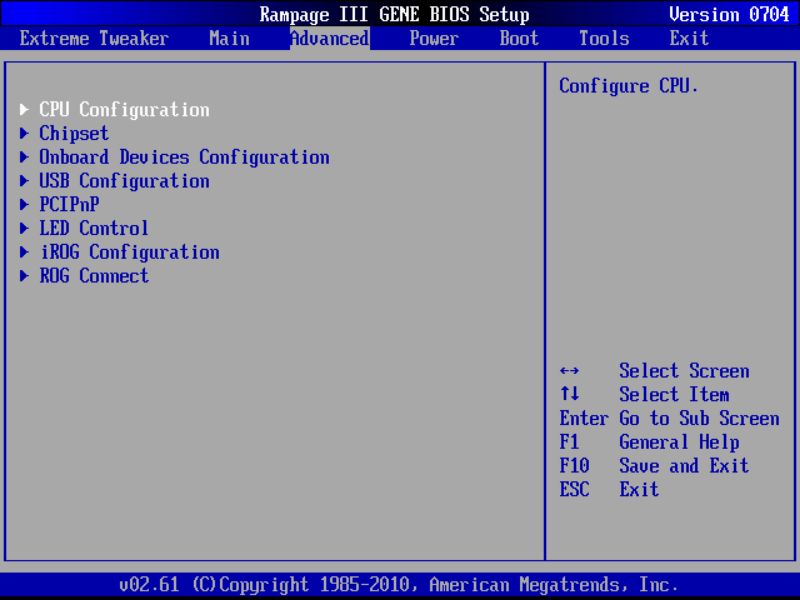Click the 'Select Screen' help line
The width and height of the screenshot is (800, 600).
[684, 371]
